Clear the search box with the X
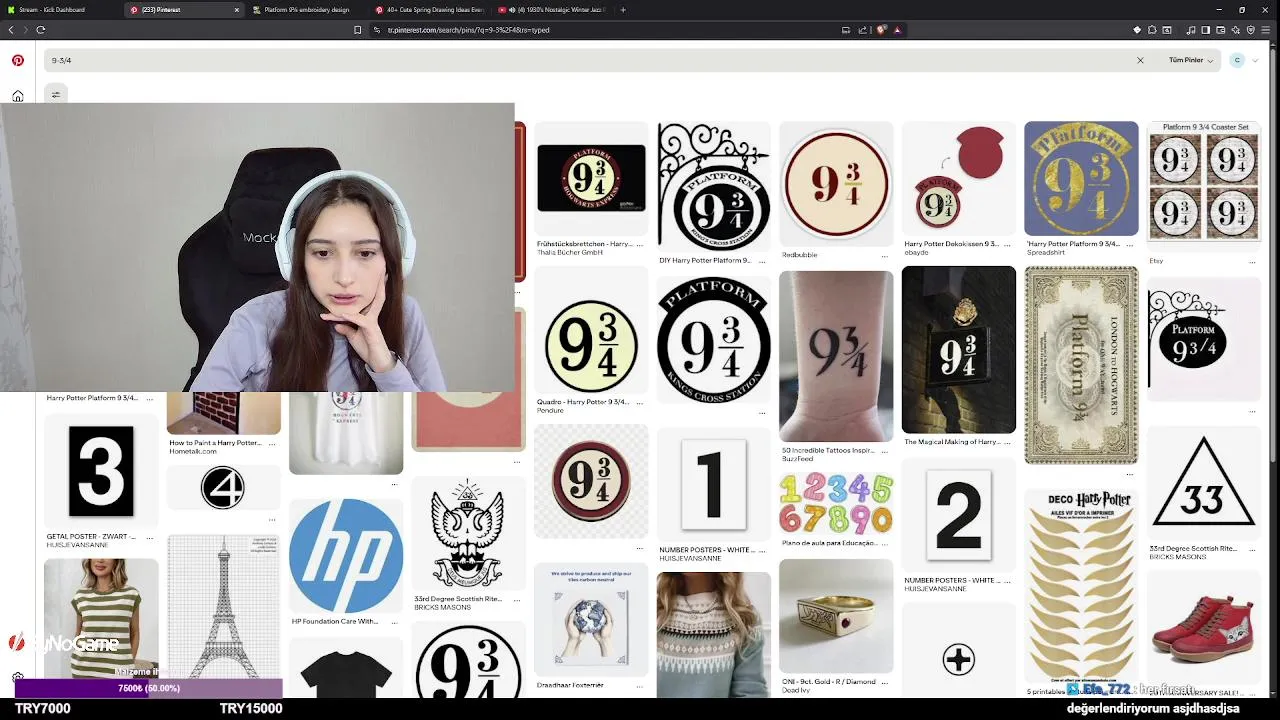1280x720 pixels. 1140,60
